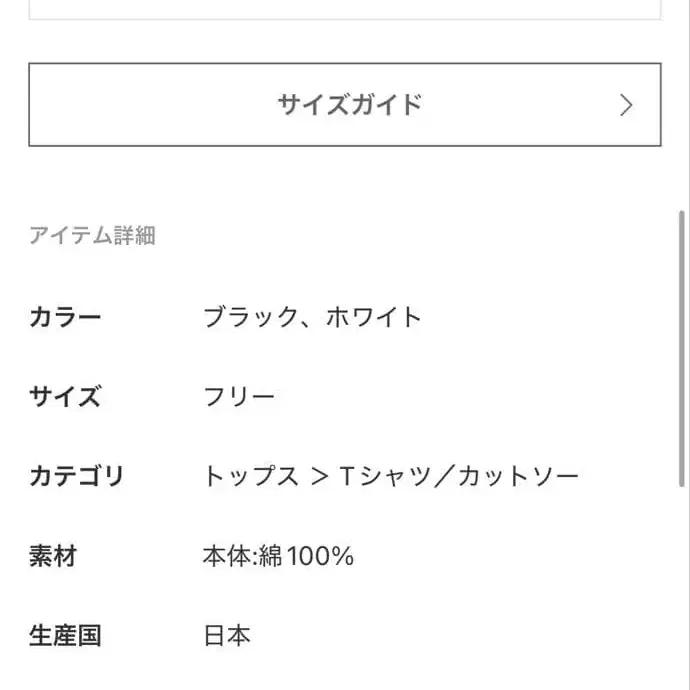Screen dimensions: 690x690
Task: Click the サイズ row label
Action: [x=65, y=397]
